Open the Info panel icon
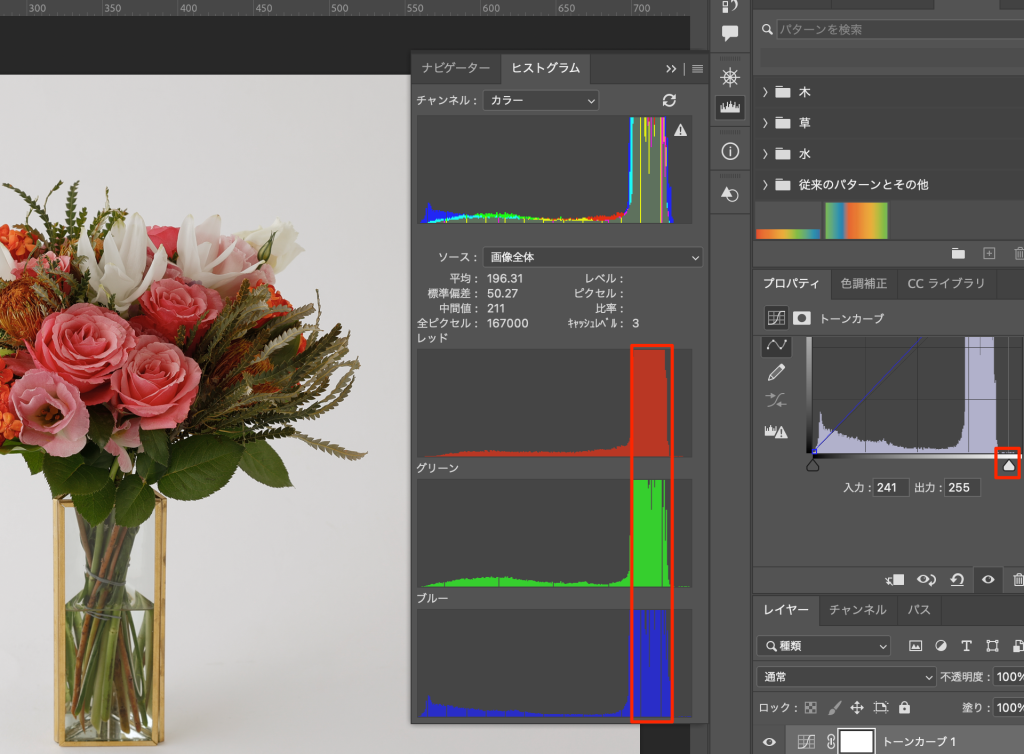Viewport: 1024px width, 754px height. point(730,151)
